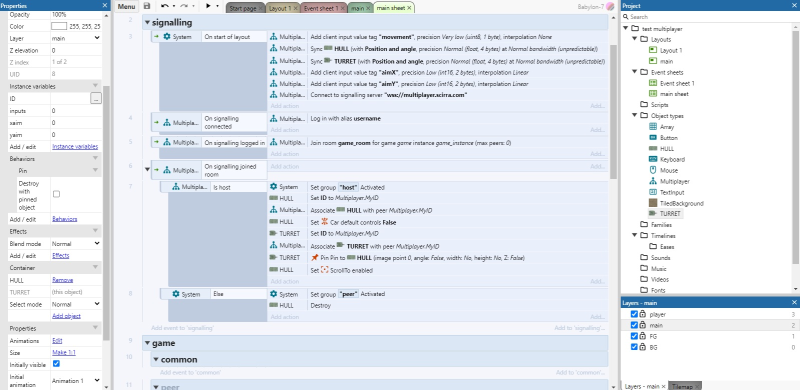Switch to the Event sheet 1 tab

(321, 9)
